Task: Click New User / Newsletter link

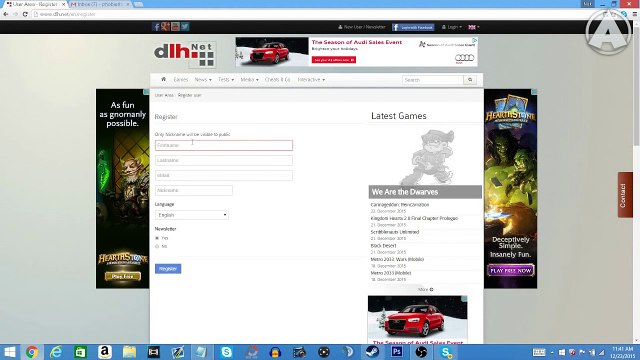Action: 362,27
